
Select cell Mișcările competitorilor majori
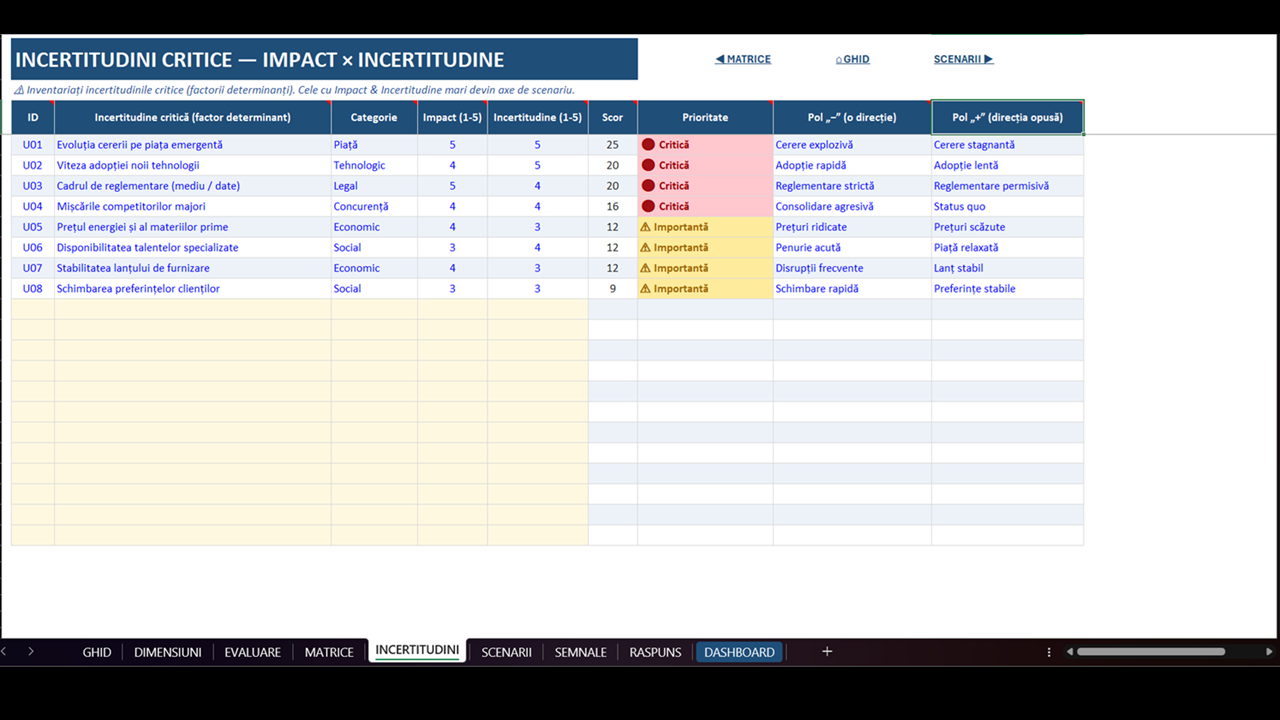[193, 207]
